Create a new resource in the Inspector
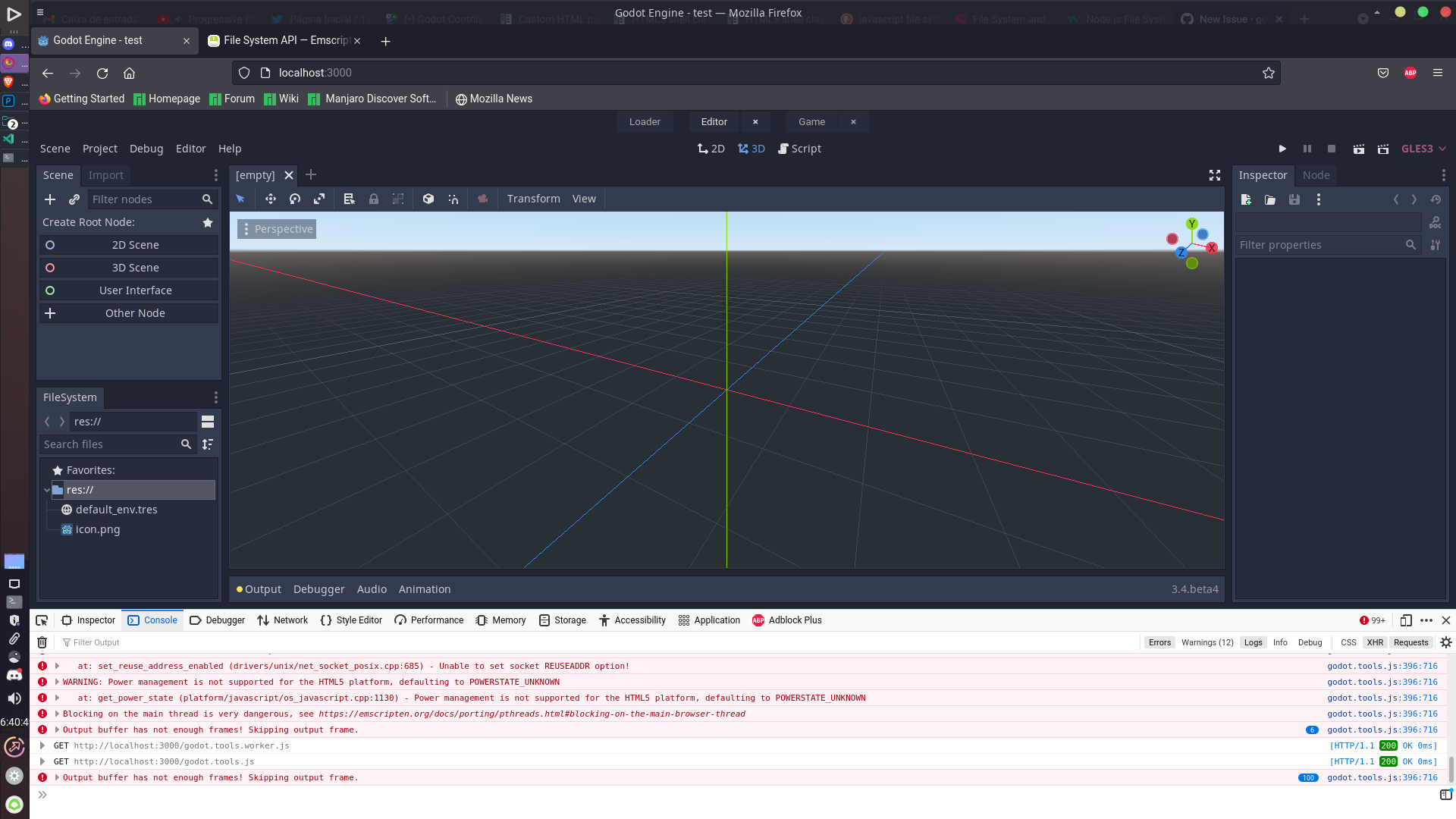The image size is (1456, 819). (x=1246, y=199)
